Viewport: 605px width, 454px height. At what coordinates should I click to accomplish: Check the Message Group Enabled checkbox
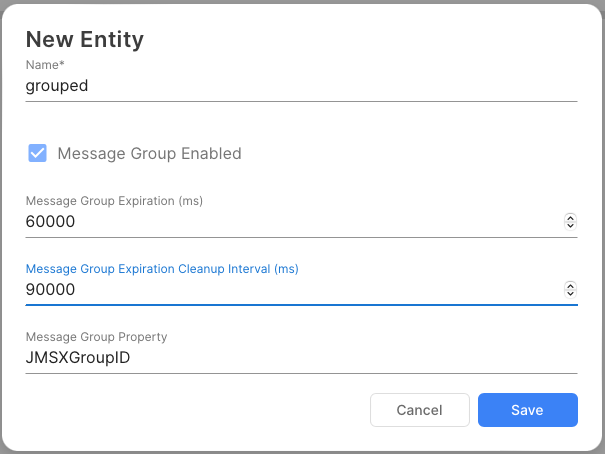[x=37, y=153]
